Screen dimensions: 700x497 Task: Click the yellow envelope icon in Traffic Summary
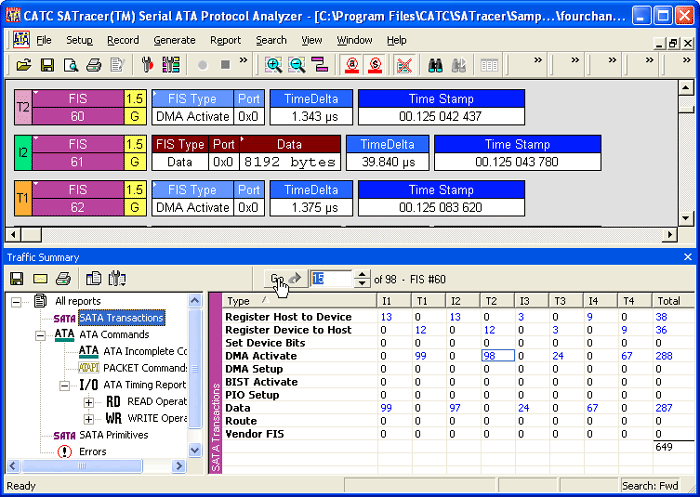pyautogui.click(x=40, y=279)
